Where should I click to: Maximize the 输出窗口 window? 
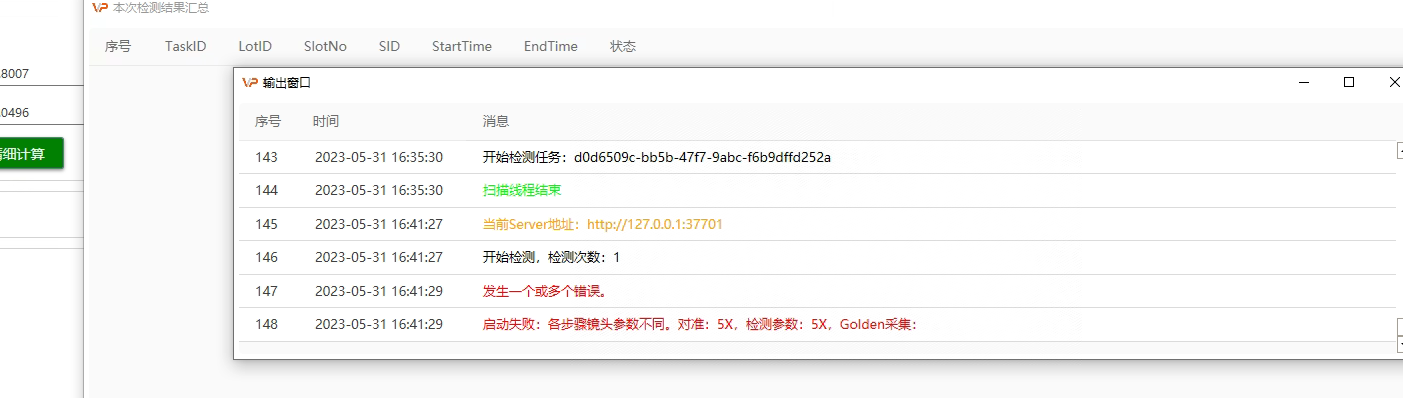pos(1349,82)
